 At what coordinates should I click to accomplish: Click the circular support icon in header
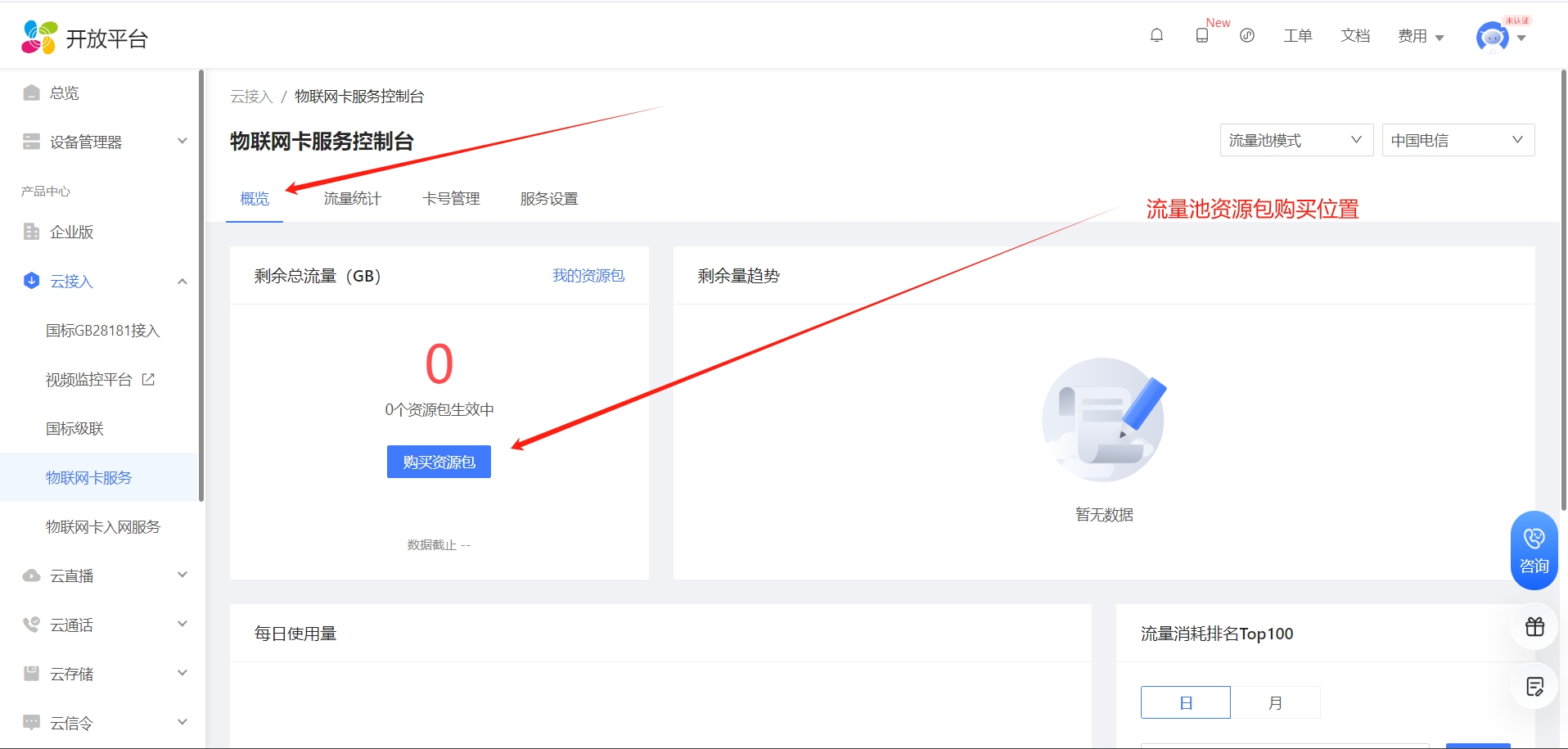(1247, 35)
